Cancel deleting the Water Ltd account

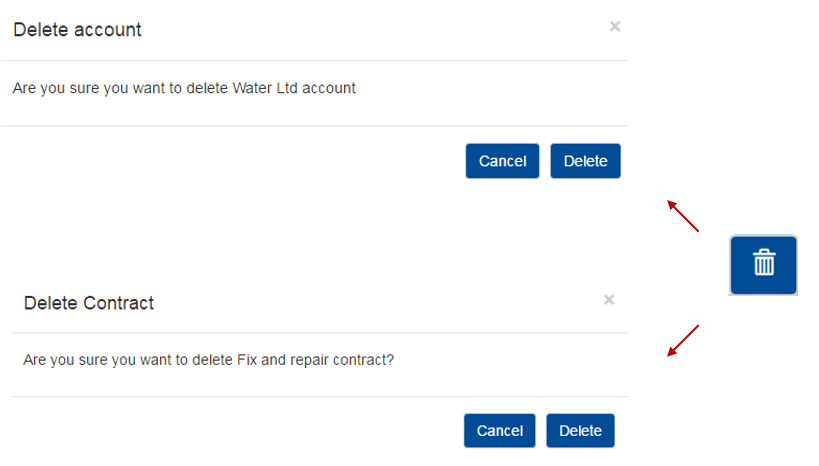pos(502,161)
